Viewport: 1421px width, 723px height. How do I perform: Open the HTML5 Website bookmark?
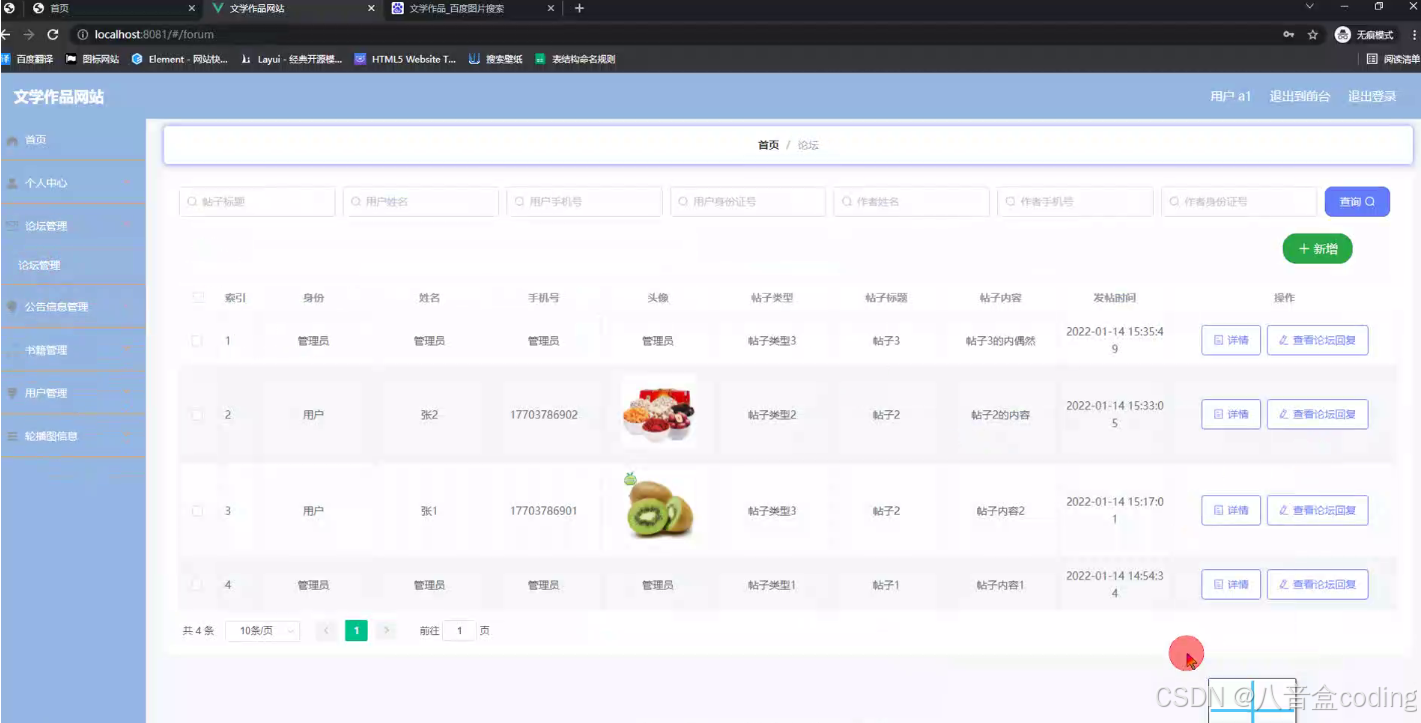406,59
